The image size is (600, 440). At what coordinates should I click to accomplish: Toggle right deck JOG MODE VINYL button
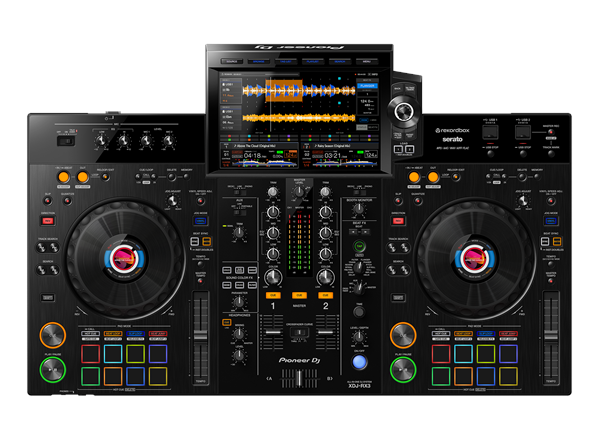pos(551,220)
